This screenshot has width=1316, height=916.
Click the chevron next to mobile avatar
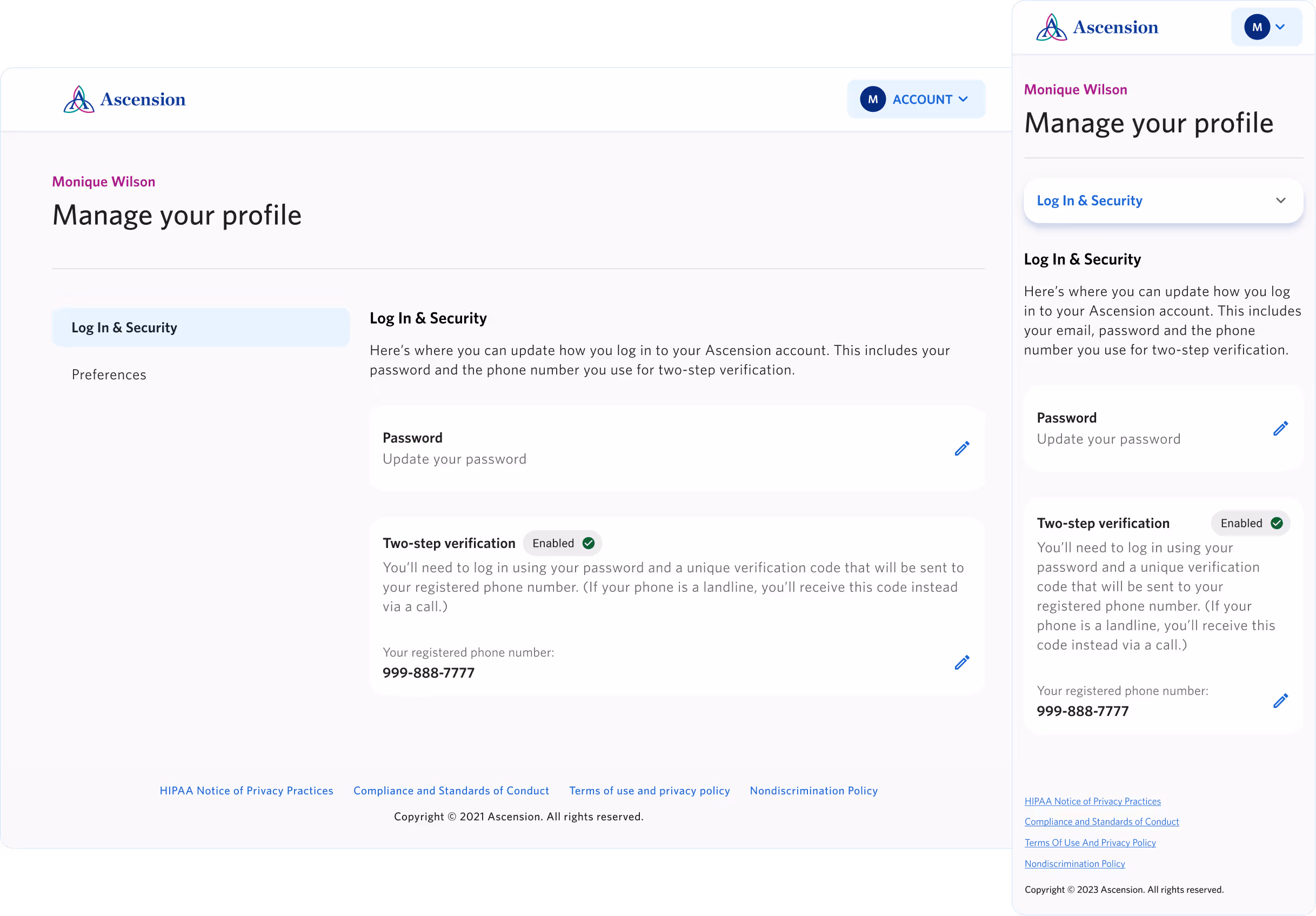[1280, 27]
